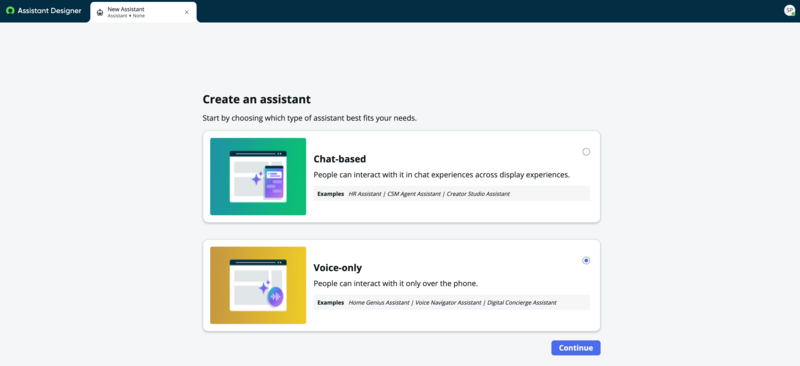Click the HR Assistant examples line
The height and width of the screenshot is (366, 800).
(452, 193)
